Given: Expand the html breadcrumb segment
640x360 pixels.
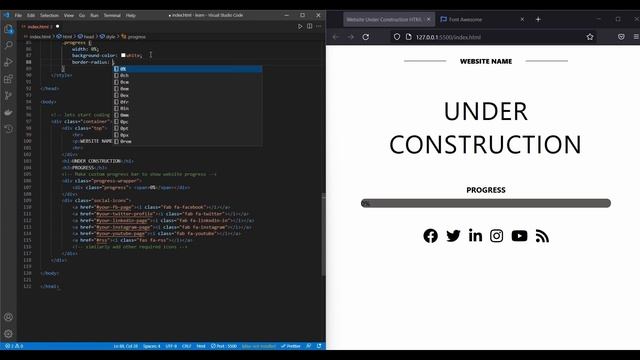Looking at the screenshot, I should coord(64,37).
